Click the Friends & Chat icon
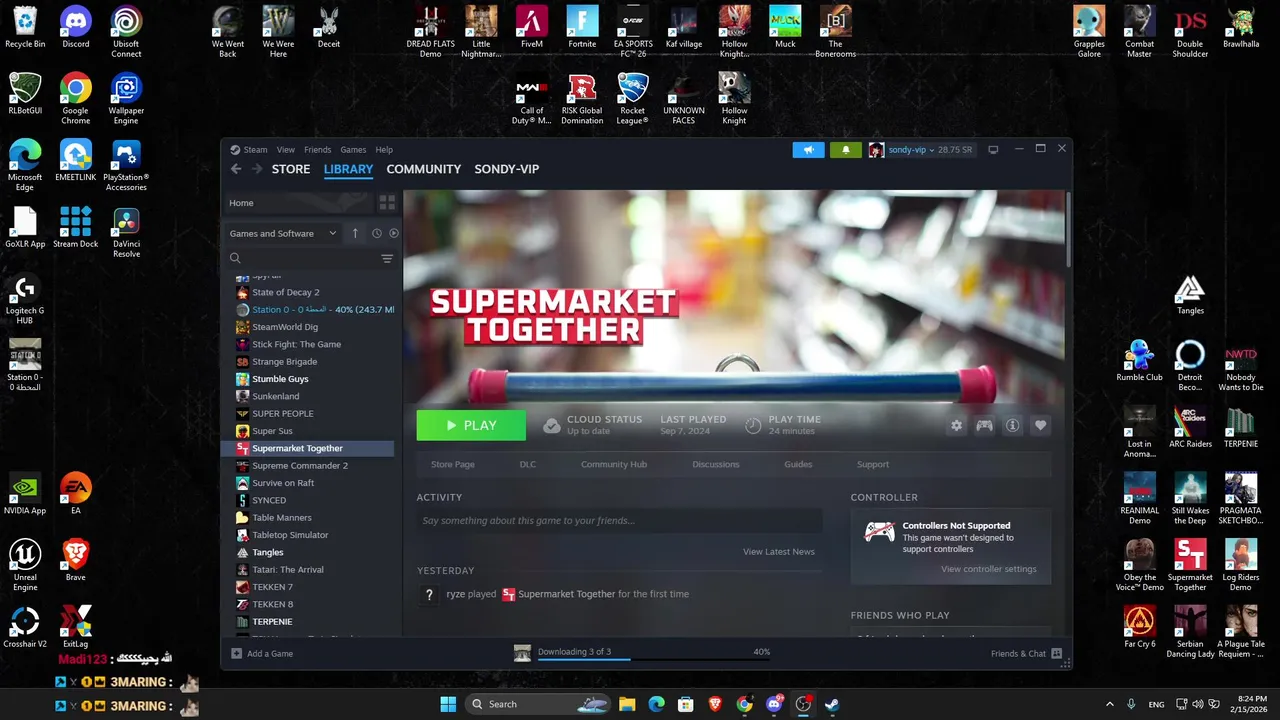 coord(1057,654)
